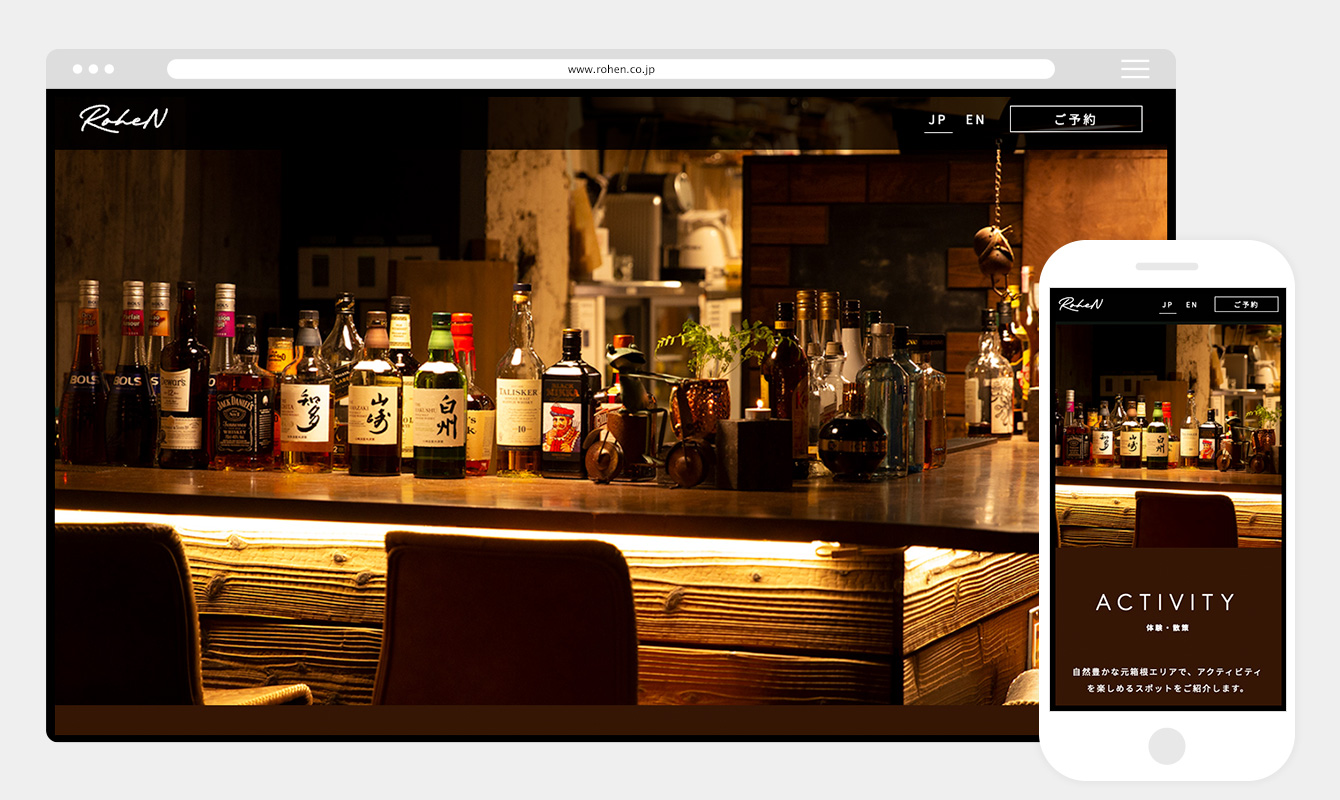Image resolution: width=1340 pixels, height=800 pixels.
Task: Select JP language on the phone header
Action: [1167, 305]
